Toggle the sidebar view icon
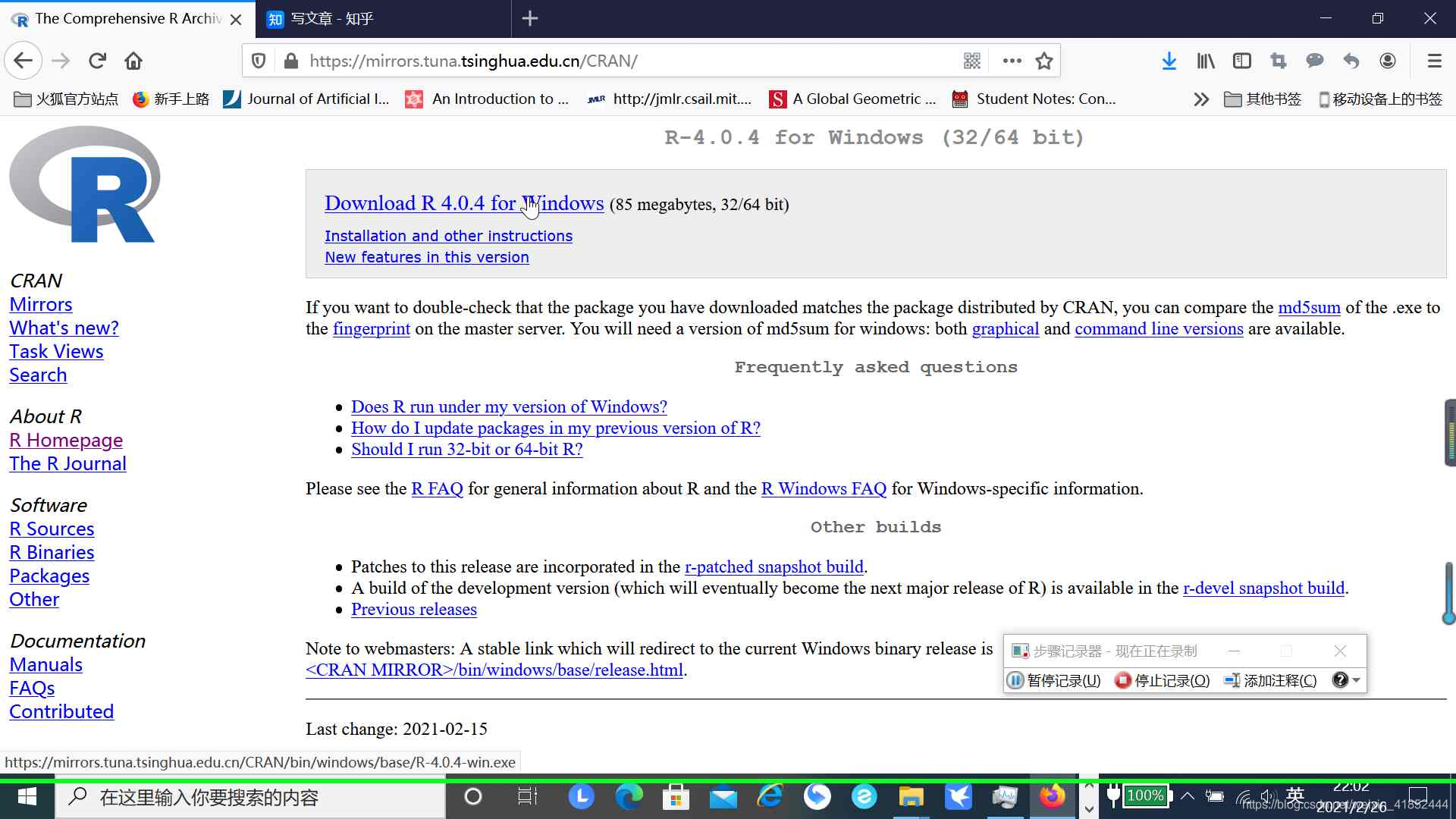 [1241, 61]
